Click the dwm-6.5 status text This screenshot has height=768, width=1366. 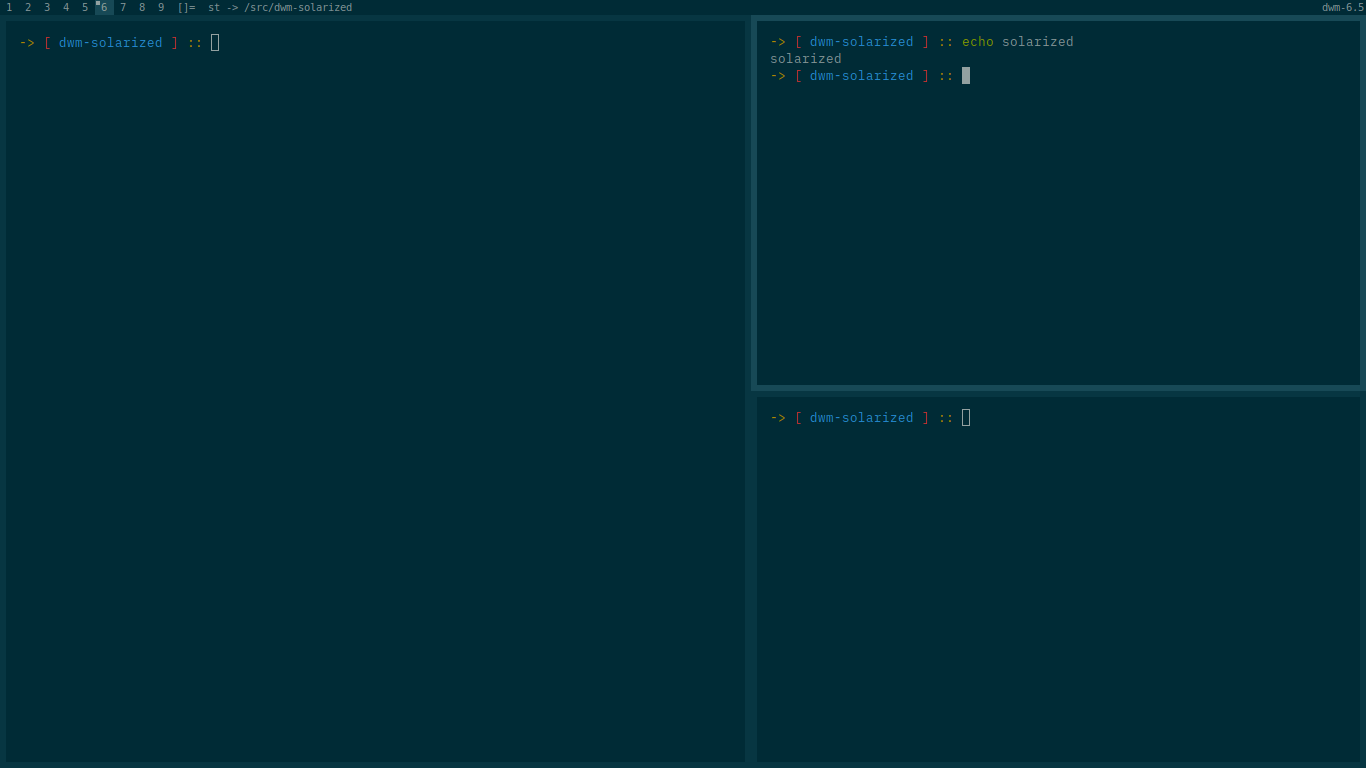click(x=1343, y=7)
